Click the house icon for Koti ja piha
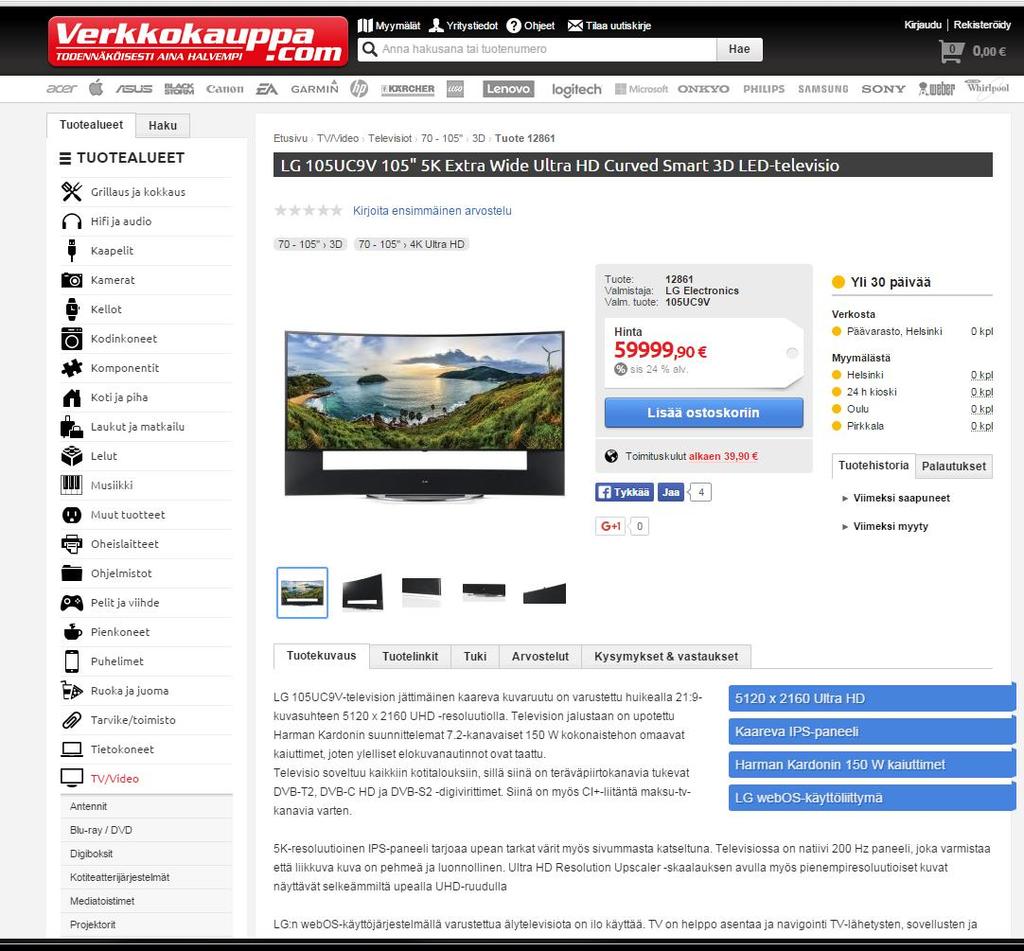 click(72, 397)
